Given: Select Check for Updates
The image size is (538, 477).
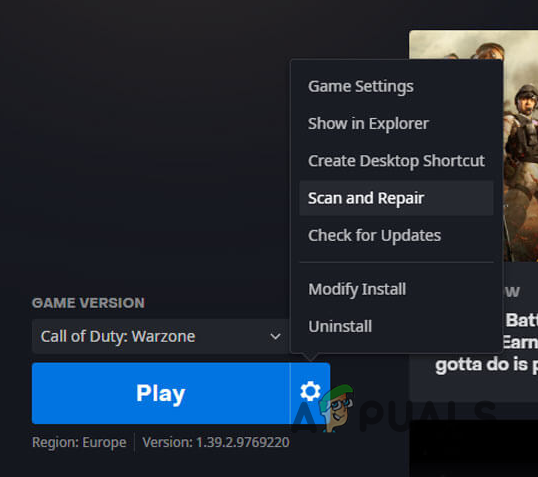Looking at the screenshot, I should point(396,236).
